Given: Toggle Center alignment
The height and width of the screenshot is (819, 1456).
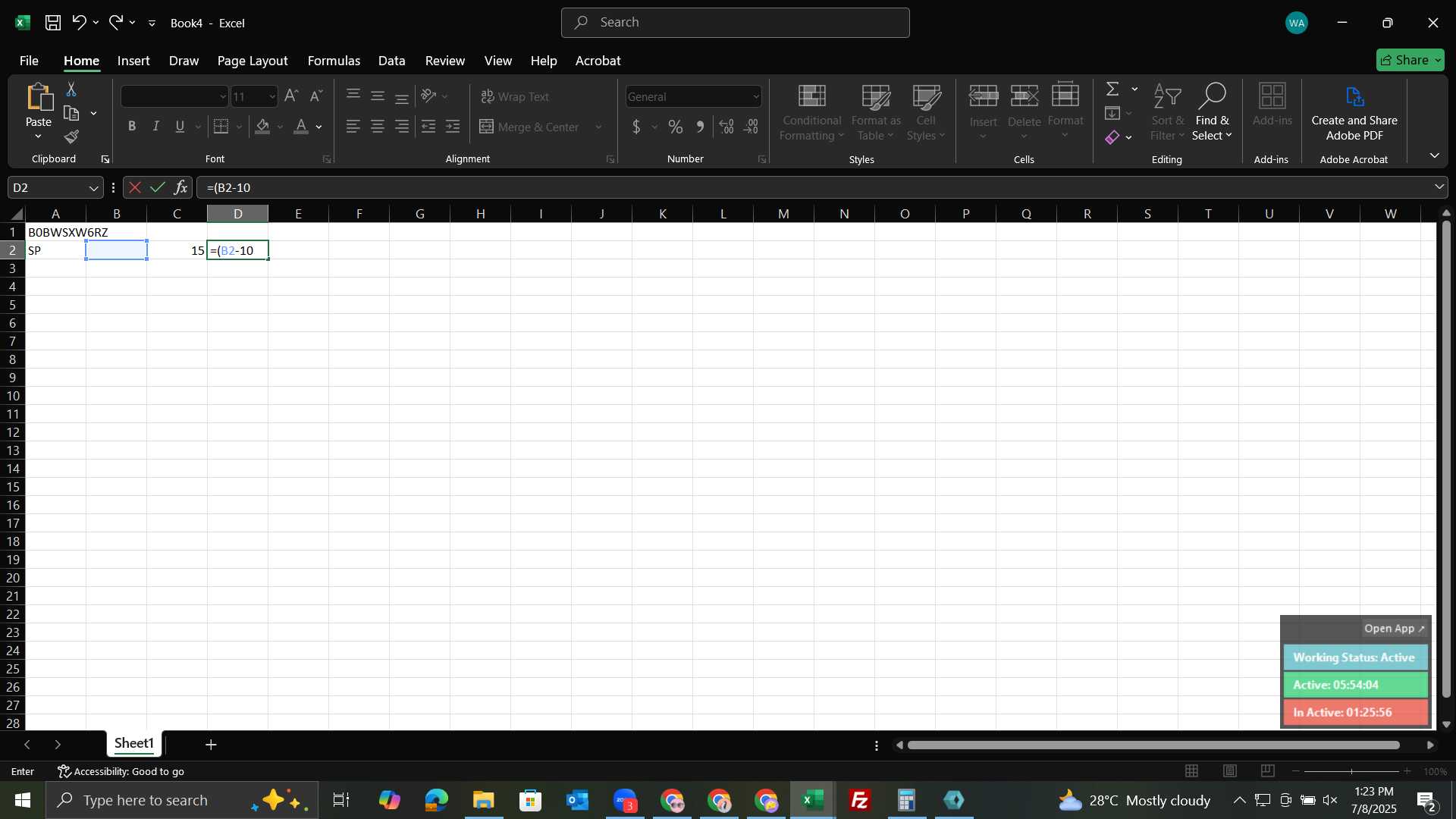Looking at the screenshot, I should point(378,127).
